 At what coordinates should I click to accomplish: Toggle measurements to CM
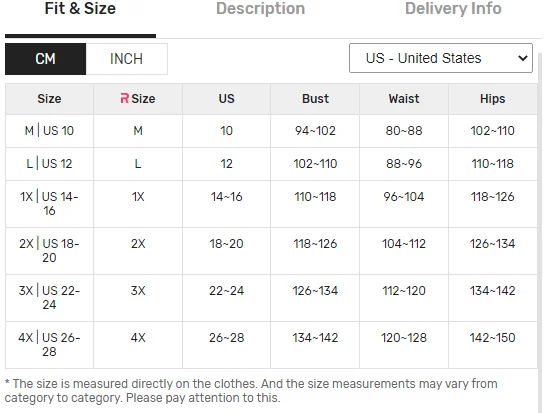point(46,59)
